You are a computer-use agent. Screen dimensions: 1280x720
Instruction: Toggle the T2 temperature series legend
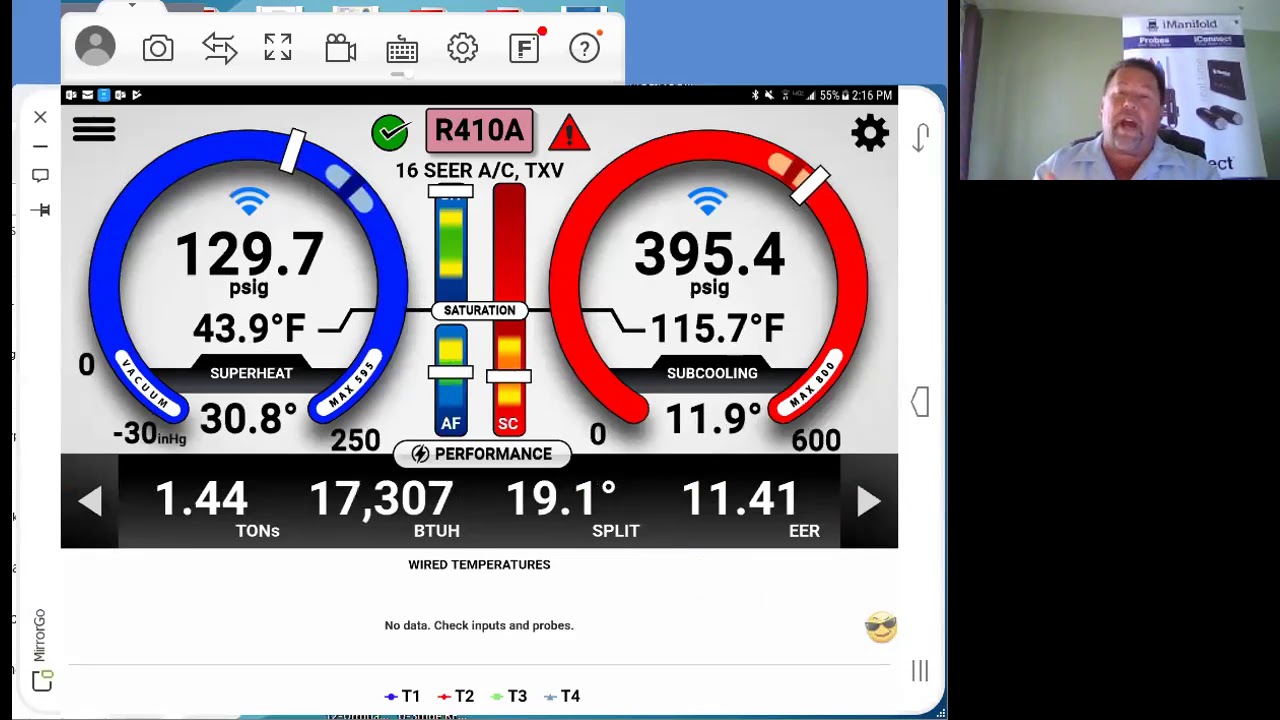click(x=456, y=696)
